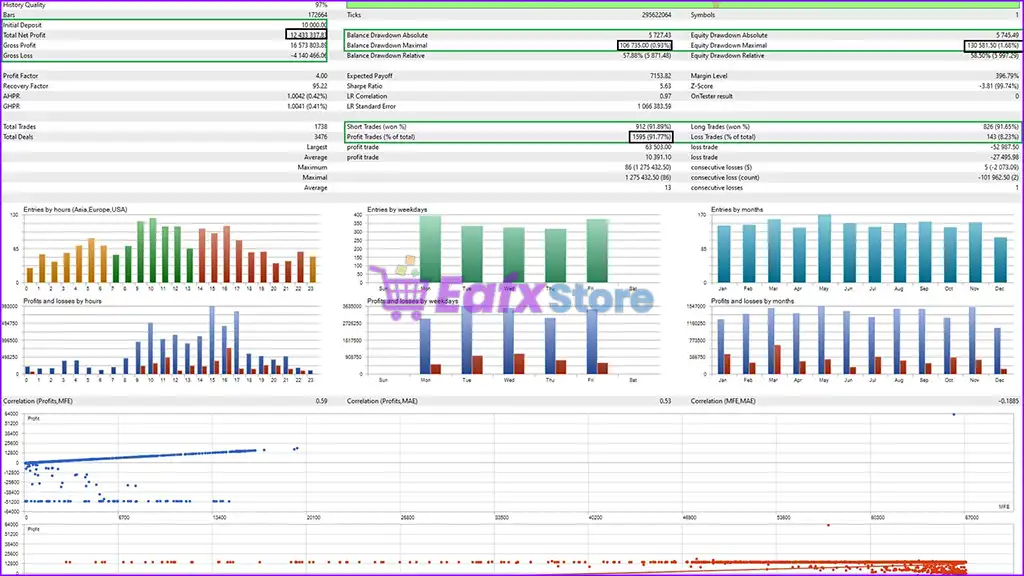Select the Expected Payoff value 7153.82
Viewport: 1024px width, 576px height.
coord(660,76)
